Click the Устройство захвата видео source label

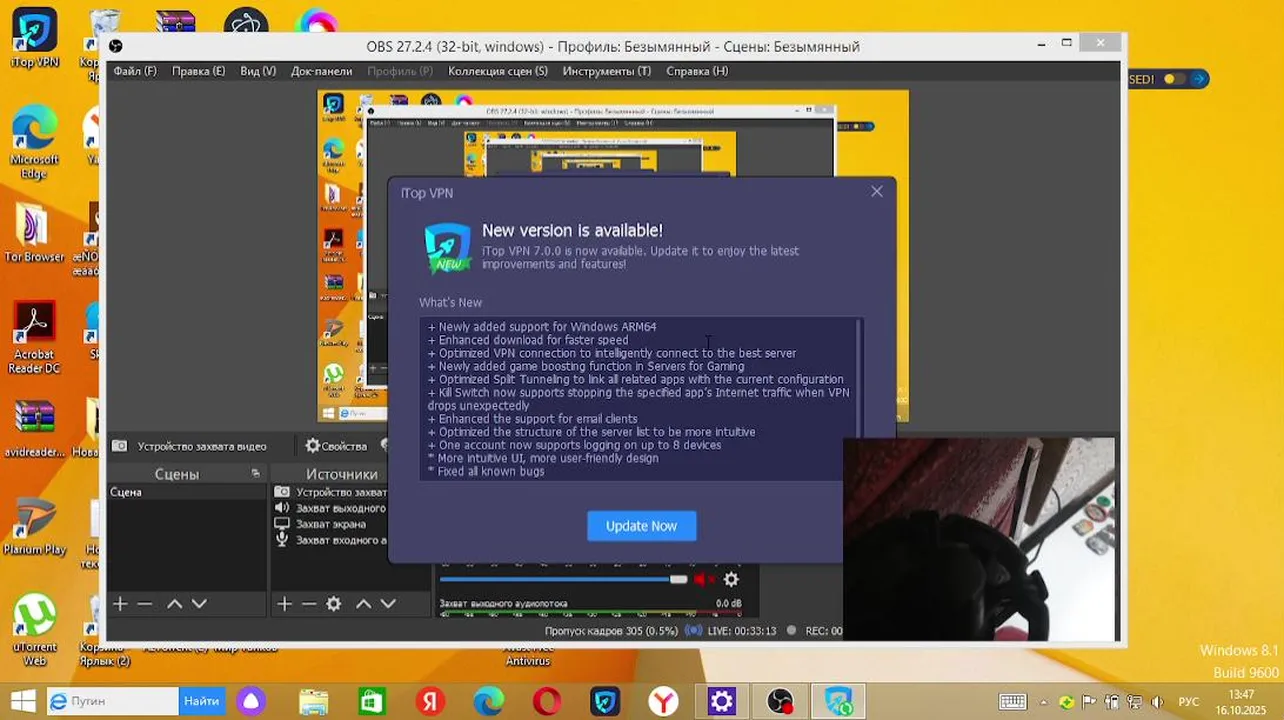click(202, 446)
